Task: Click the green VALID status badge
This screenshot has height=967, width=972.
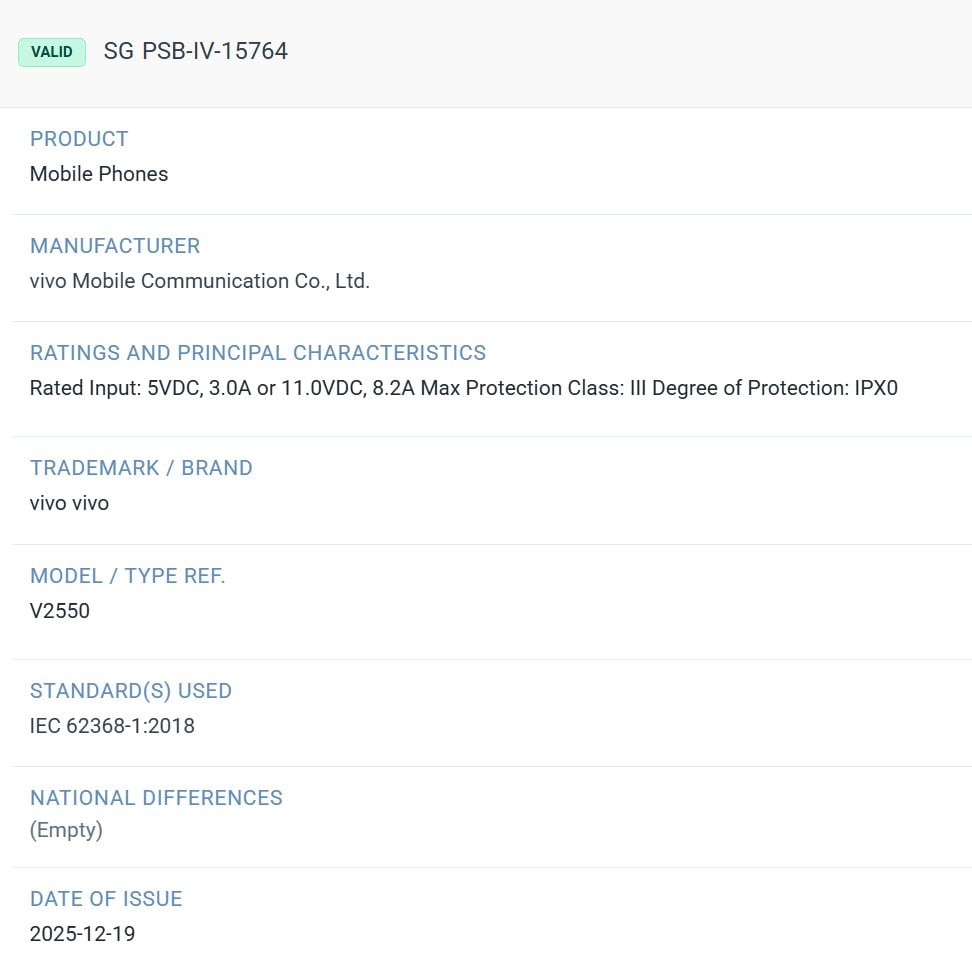Action: 52,52
